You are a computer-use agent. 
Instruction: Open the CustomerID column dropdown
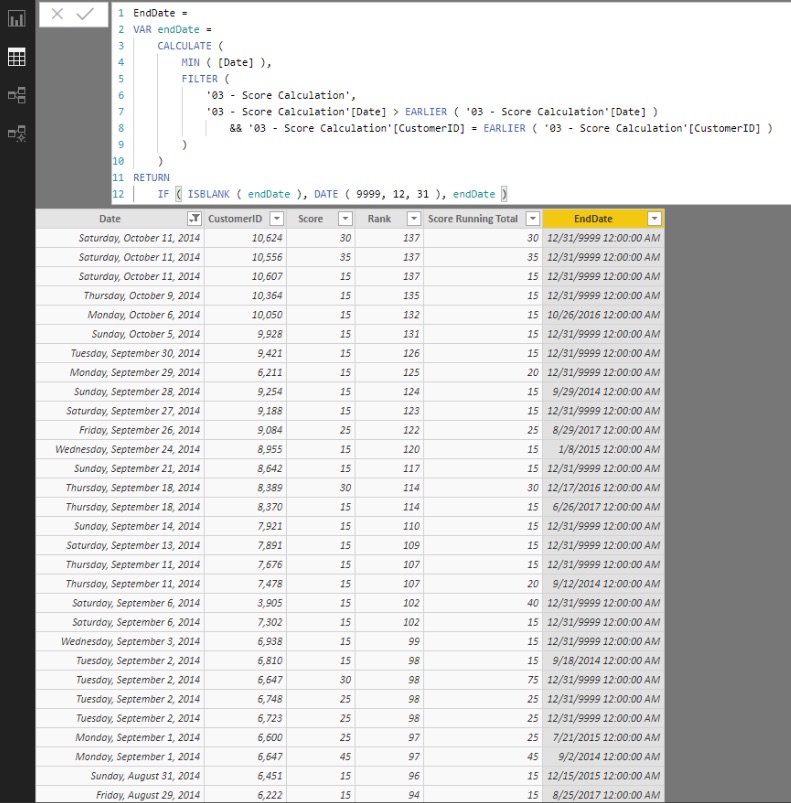pos(276,219)
